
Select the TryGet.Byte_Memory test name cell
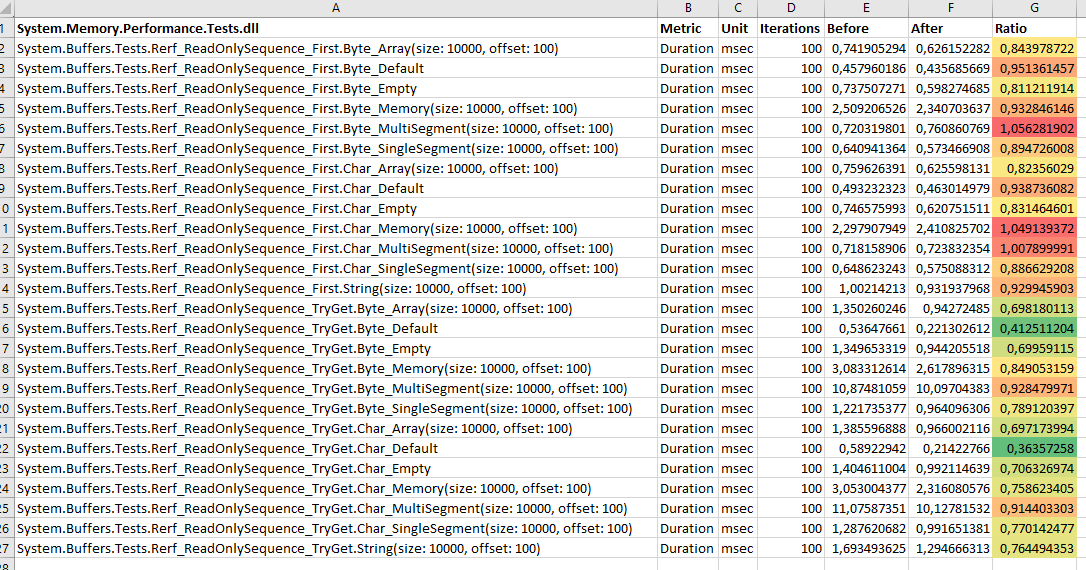point(336,368)
